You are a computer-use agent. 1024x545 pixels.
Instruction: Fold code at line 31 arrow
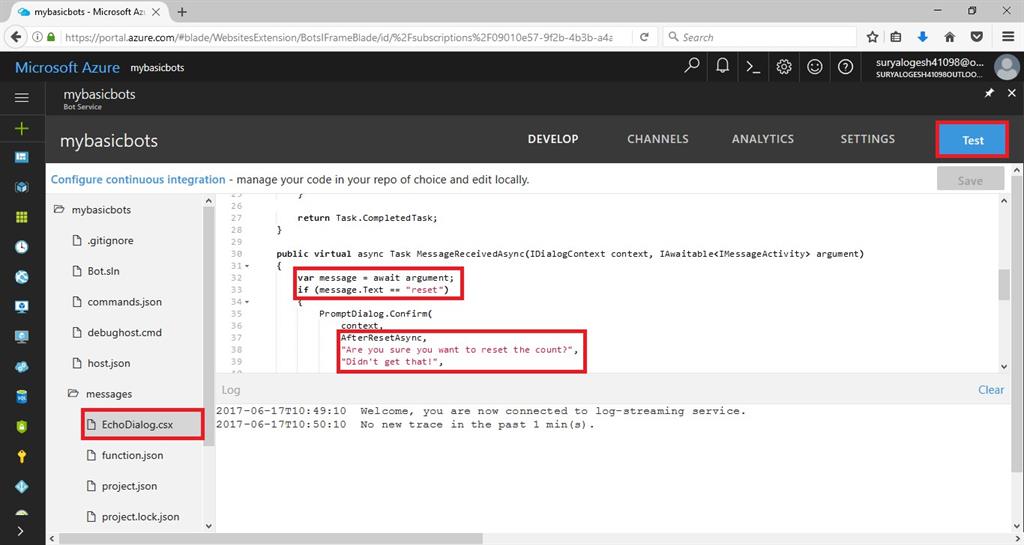[247, 266]
